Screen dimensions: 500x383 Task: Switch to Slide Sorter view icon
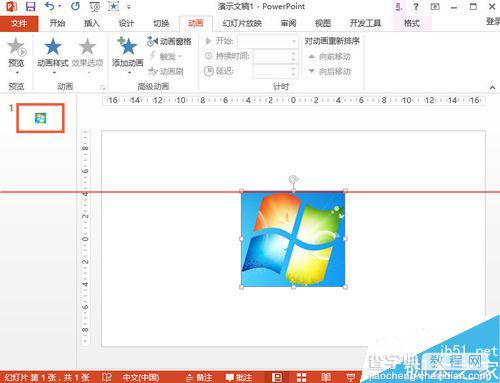[x=301, y=377]
